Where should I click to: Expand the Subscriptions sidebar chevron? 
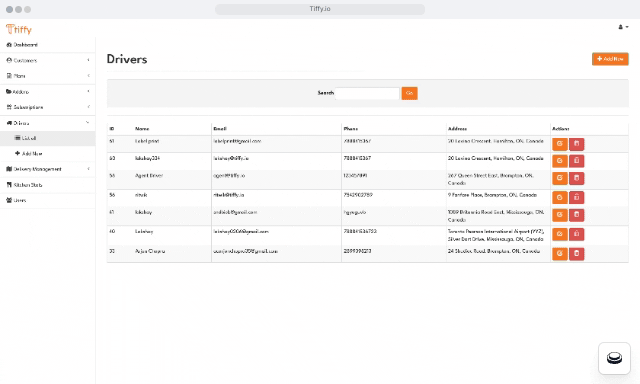pos(88,107)
